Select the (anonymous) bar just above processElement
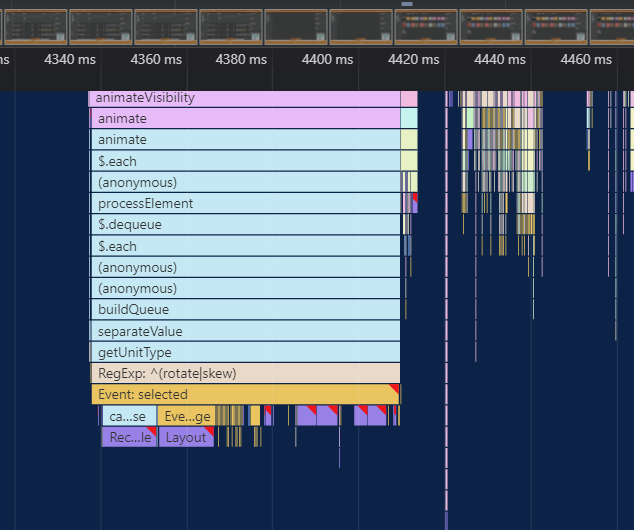The width and height of the screenshot is (634, 530). pyautogui.click(x=245, y=182)
